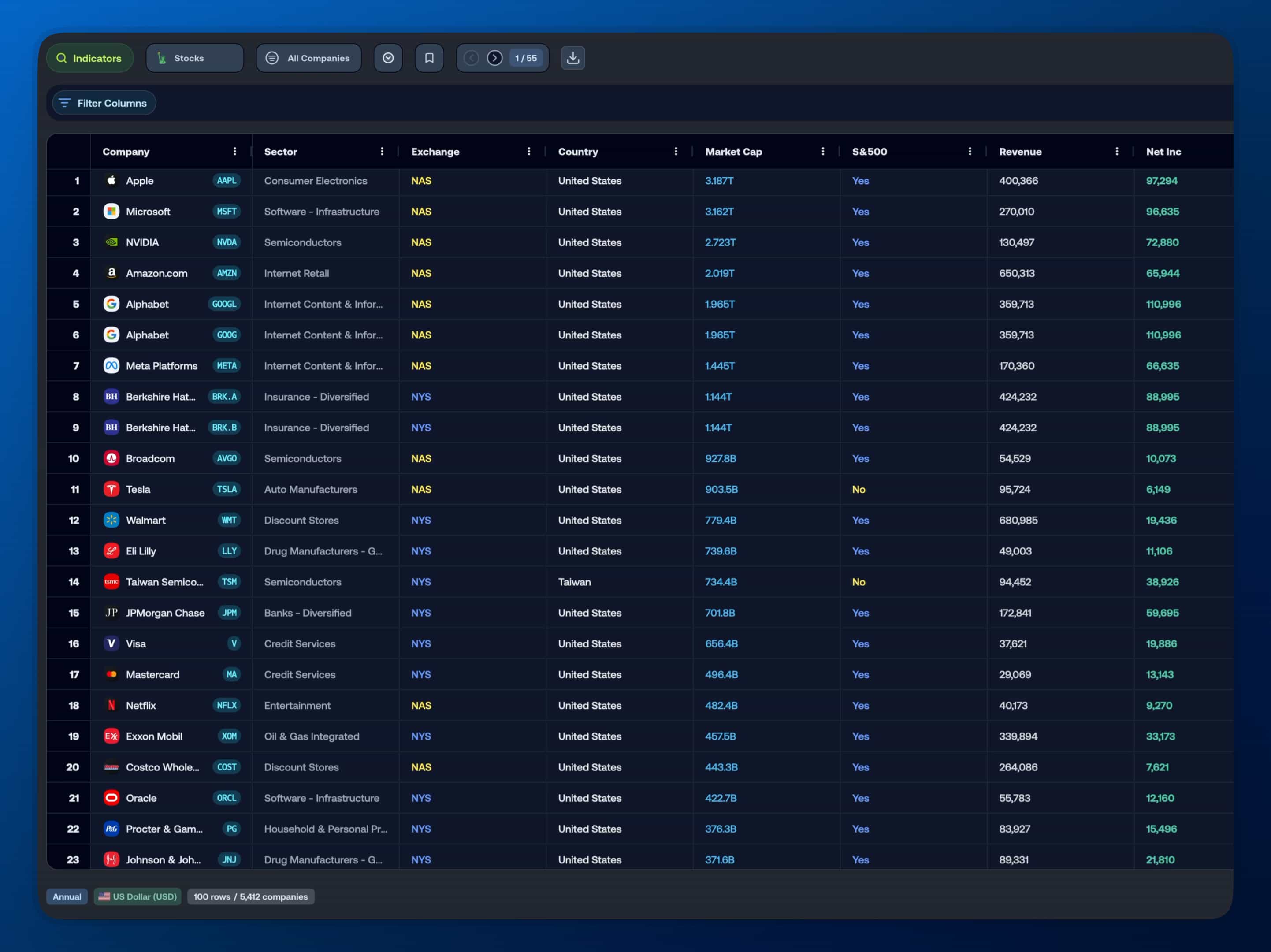Click the BRK.A Berkshire logo icon

(x=111, y=396)
